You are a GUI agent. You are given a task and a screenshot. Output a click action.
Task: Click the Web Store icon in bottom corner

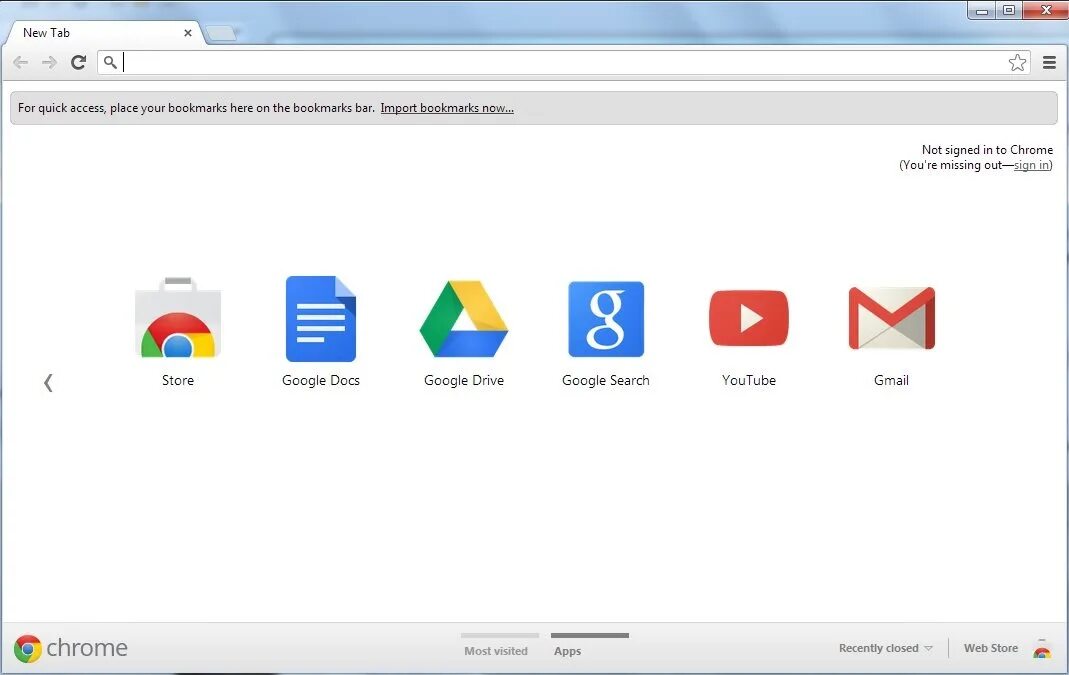tap(1041, 648)
